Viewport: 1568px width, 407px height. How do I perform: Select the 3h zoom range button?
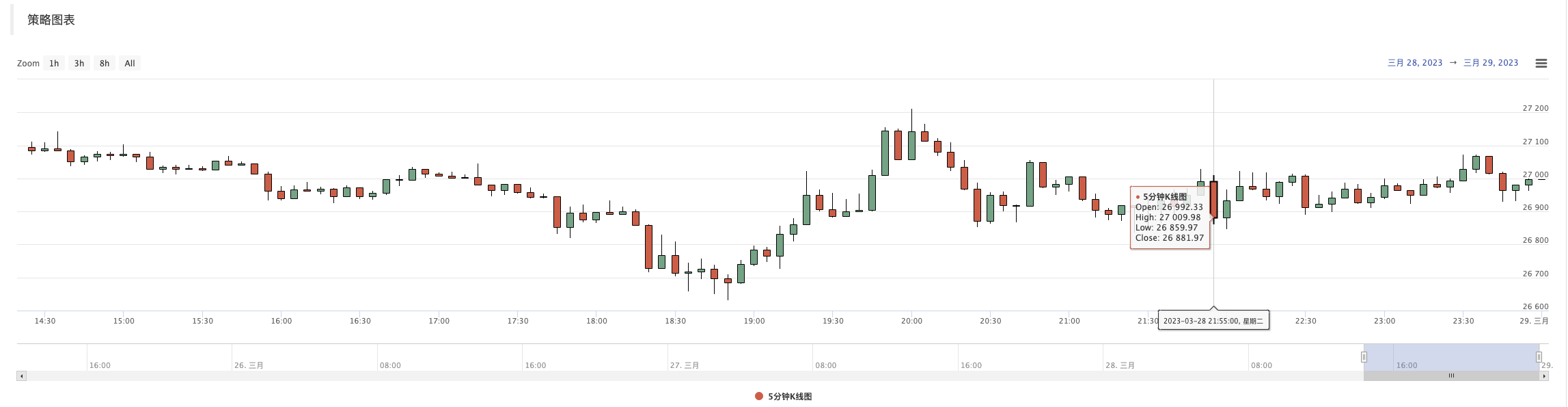(79, 63)
